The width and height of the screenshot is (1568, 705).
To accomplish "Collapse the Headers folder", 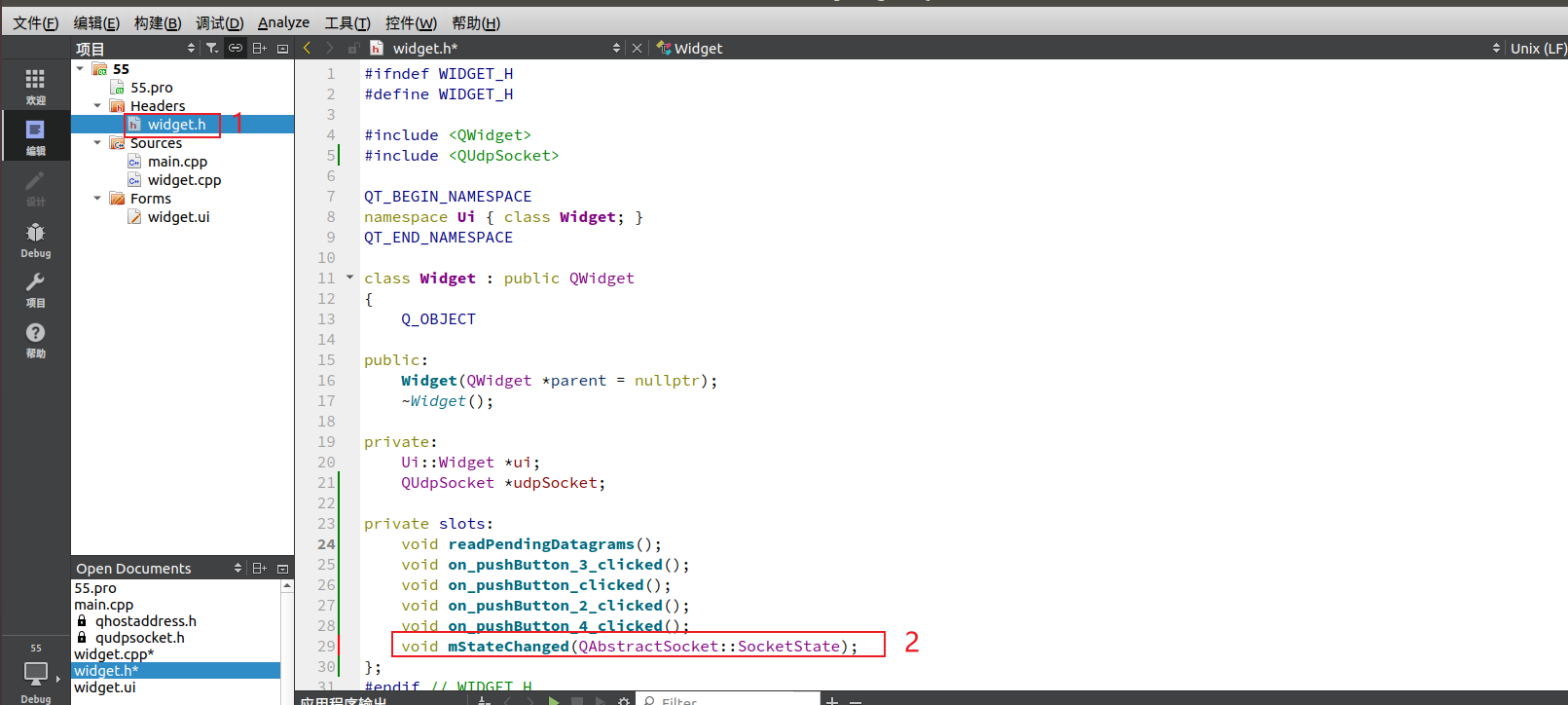I will tap(97, 106).
